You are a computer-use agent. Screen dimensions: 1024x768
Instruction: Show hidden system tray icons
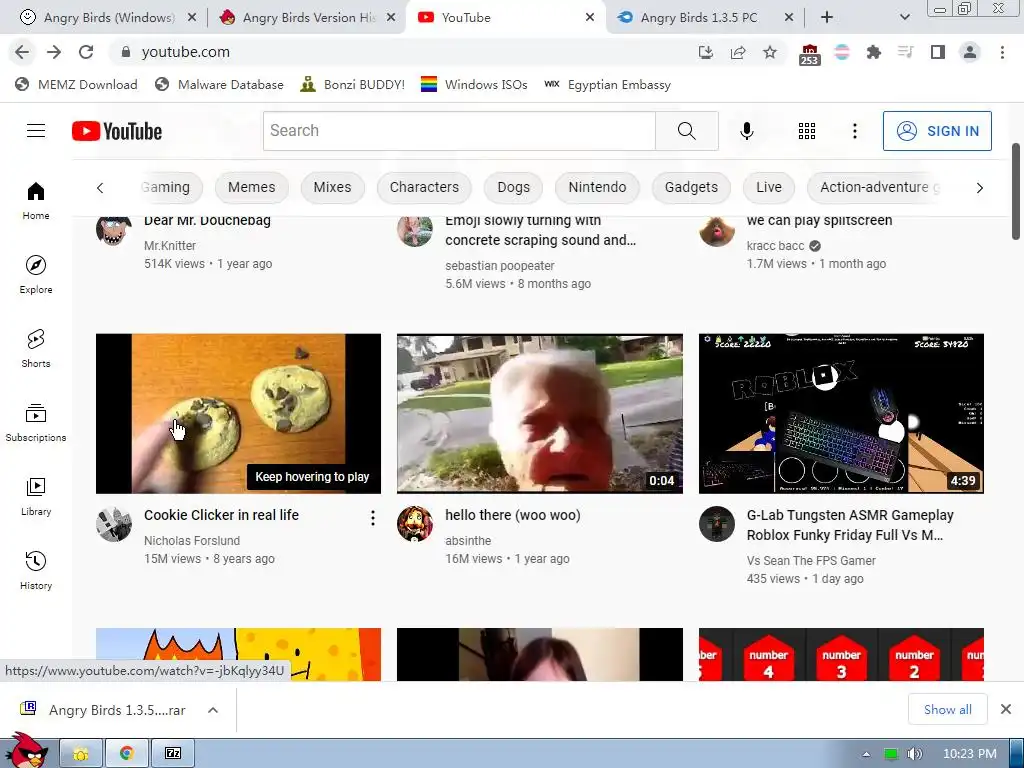pos(866,754)
